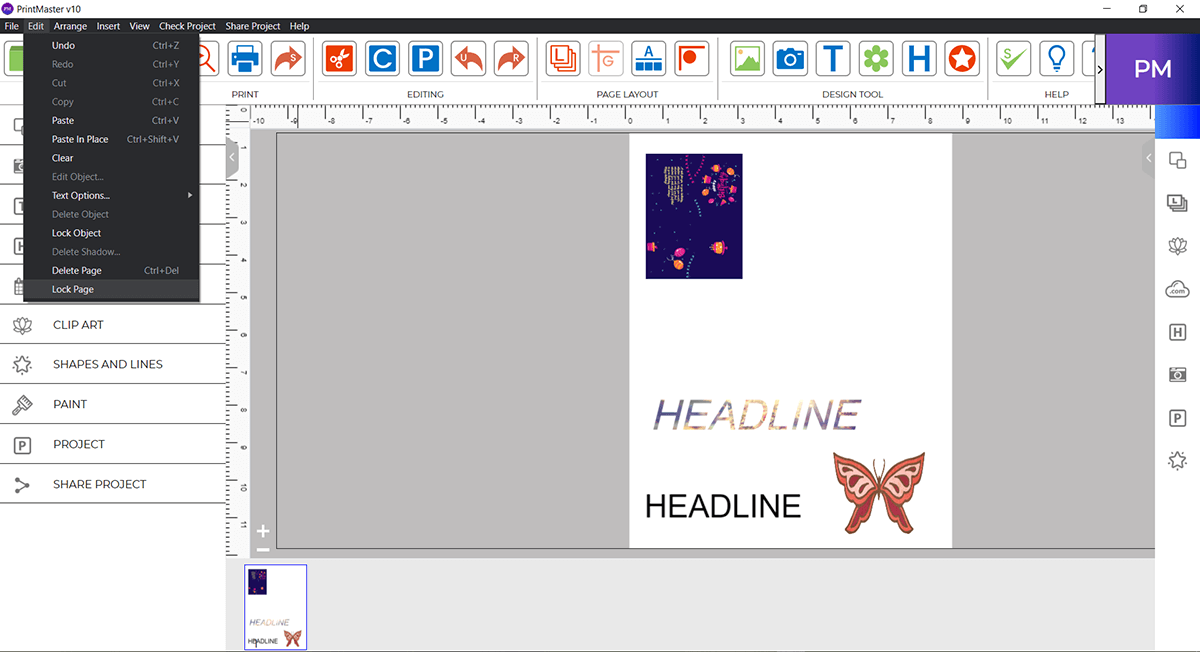The width and height of the screenshot is (1200, 652).
Task: Click the .com cloud icon in right sidebar
Action: [x=1177, y=288]
